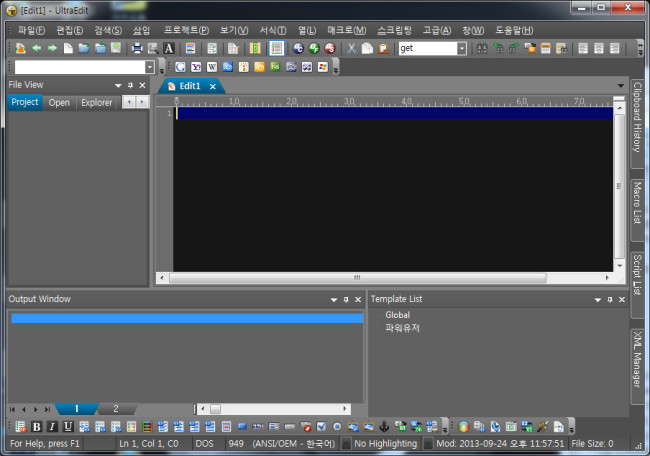Expand the File View panel options arrow

coord(118,86)
